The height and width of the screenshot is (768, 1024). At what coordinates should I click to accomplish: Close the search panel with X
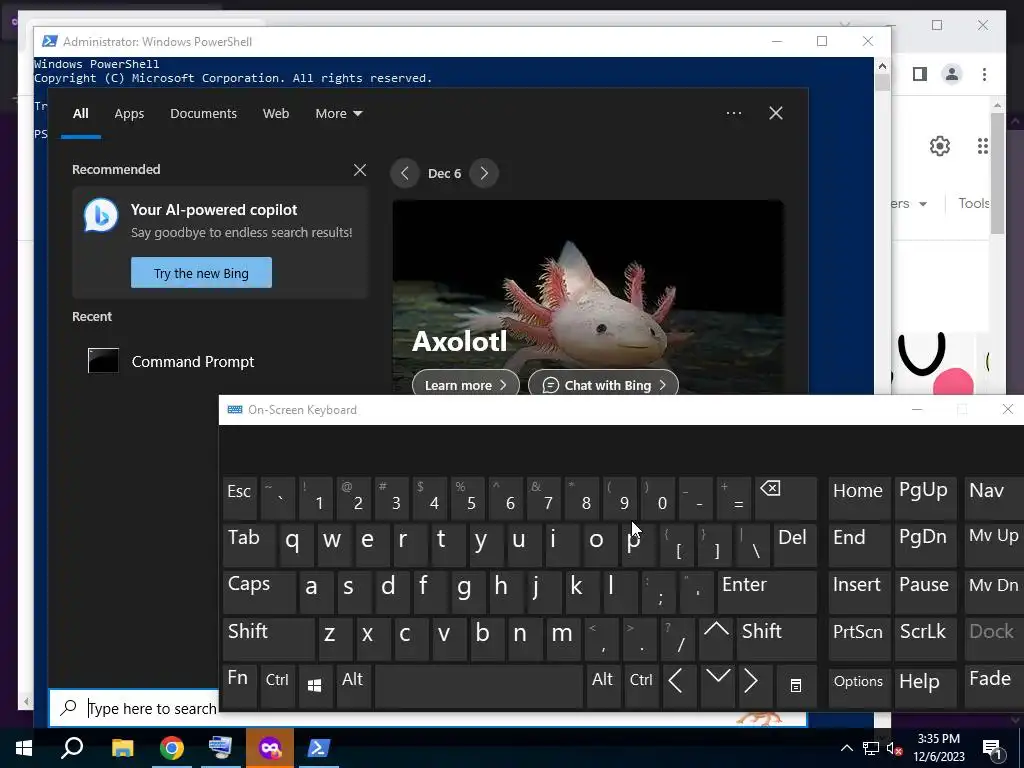tap(776, 114)
